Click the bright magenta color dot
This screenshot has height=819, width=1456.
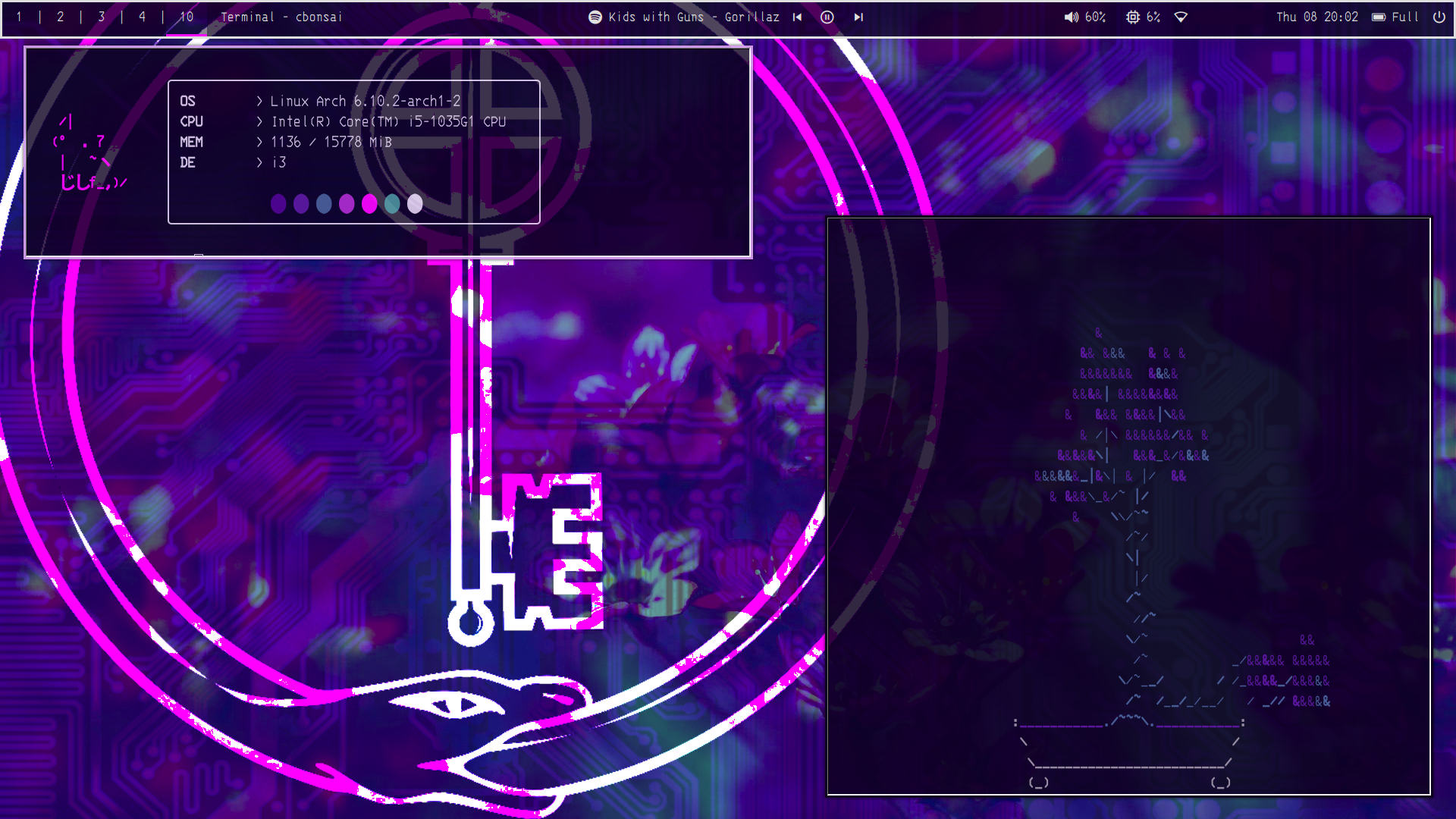coord(369,203)
